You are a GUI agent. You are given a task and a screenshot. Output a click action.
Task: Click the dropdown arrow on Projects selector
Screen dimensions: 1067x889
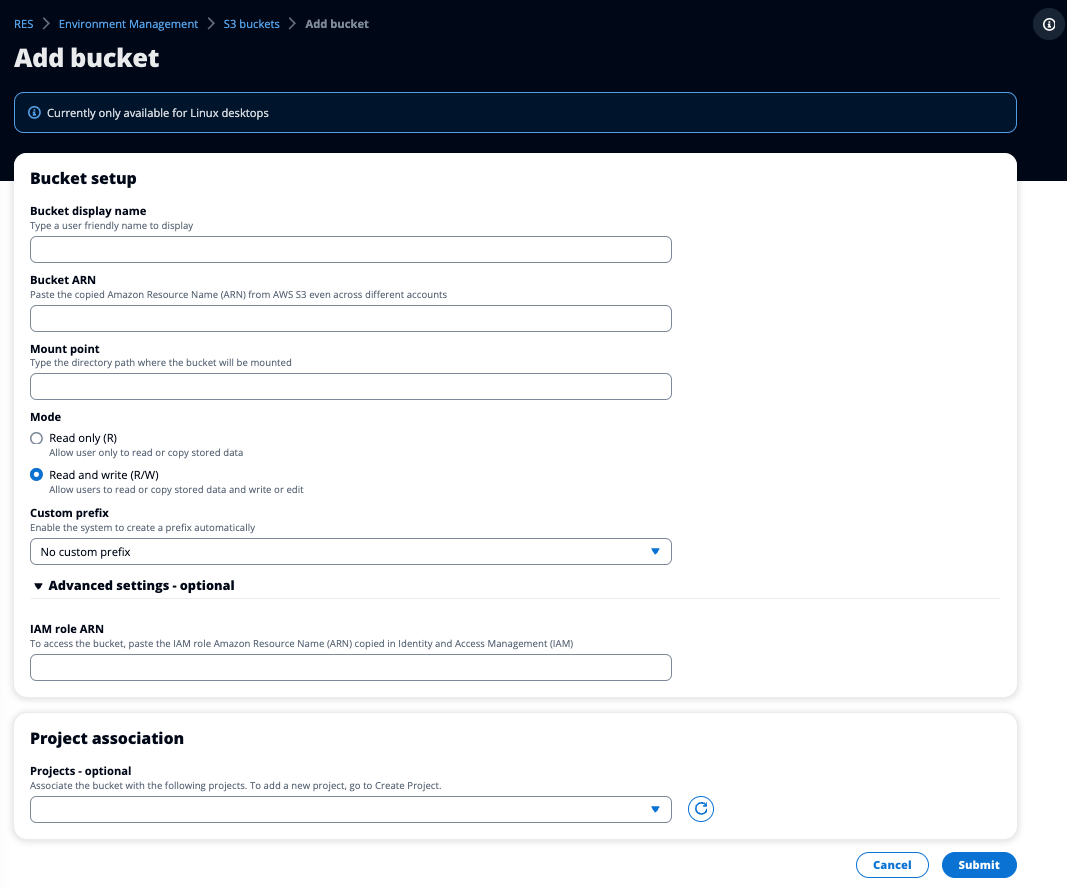coord(656,809)
